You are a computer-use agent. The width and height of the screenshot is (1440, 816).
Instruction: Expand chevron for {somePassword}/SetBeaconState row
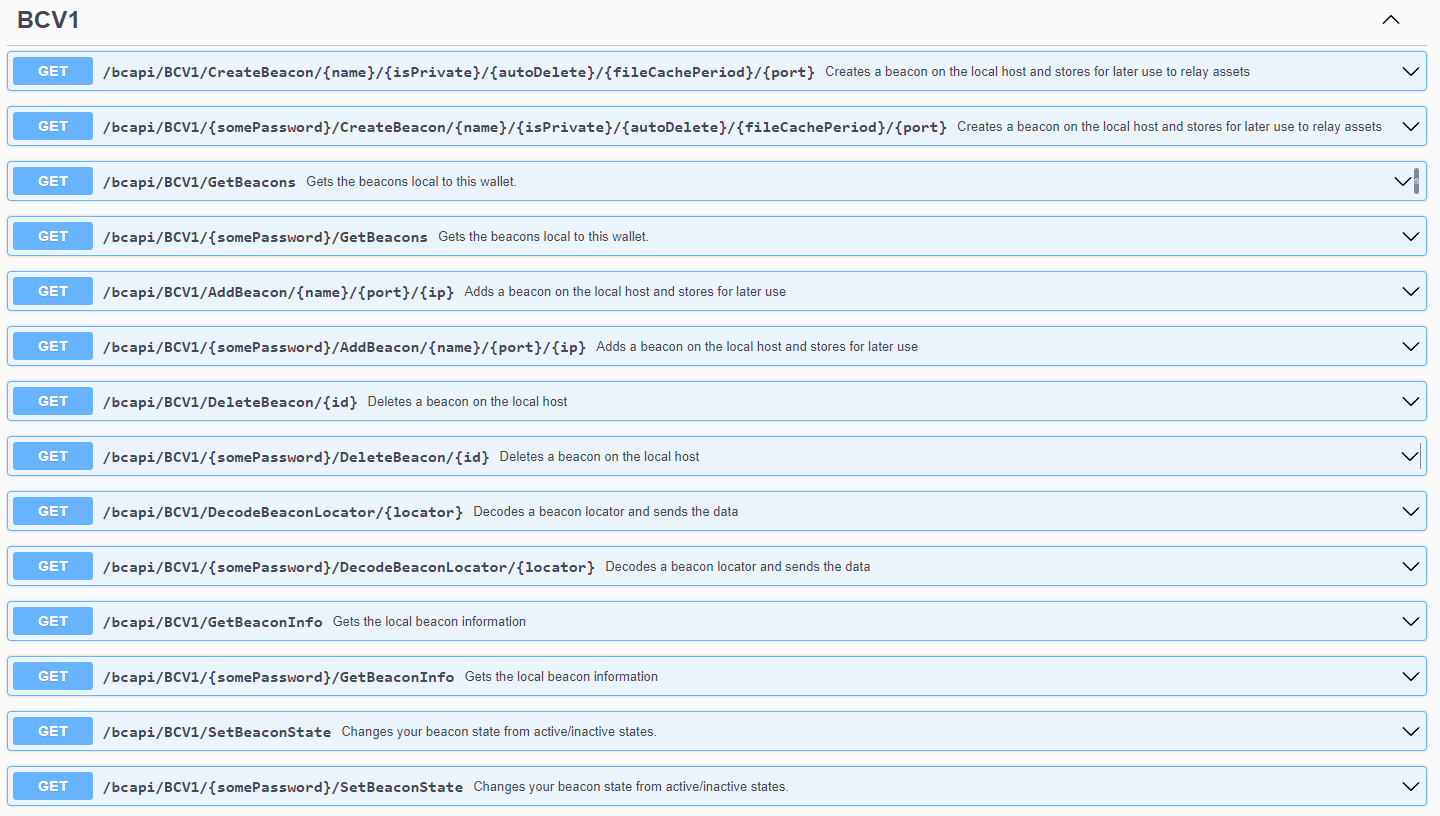1411,787
